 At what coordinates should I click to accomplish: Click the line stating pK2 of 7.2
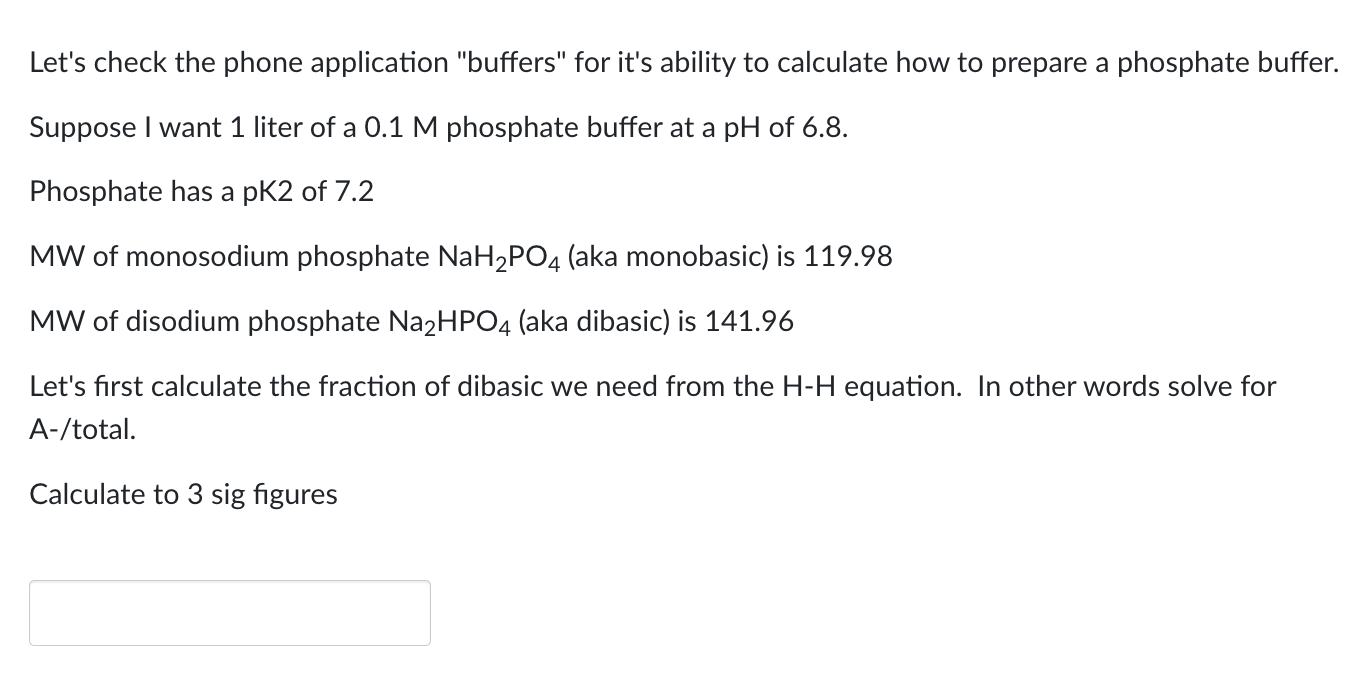tap(200, 191)
